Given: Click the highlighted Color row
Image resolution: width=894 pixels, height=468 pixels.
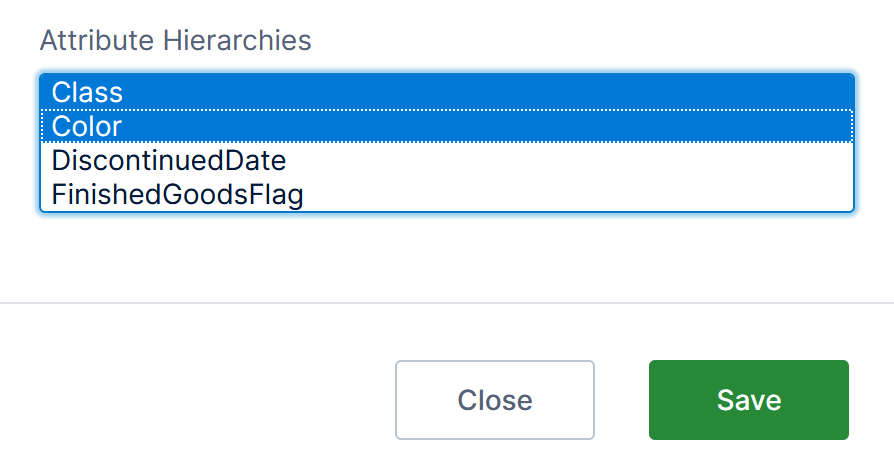Looking at the screenshot, I should click(x=446, y=127).
